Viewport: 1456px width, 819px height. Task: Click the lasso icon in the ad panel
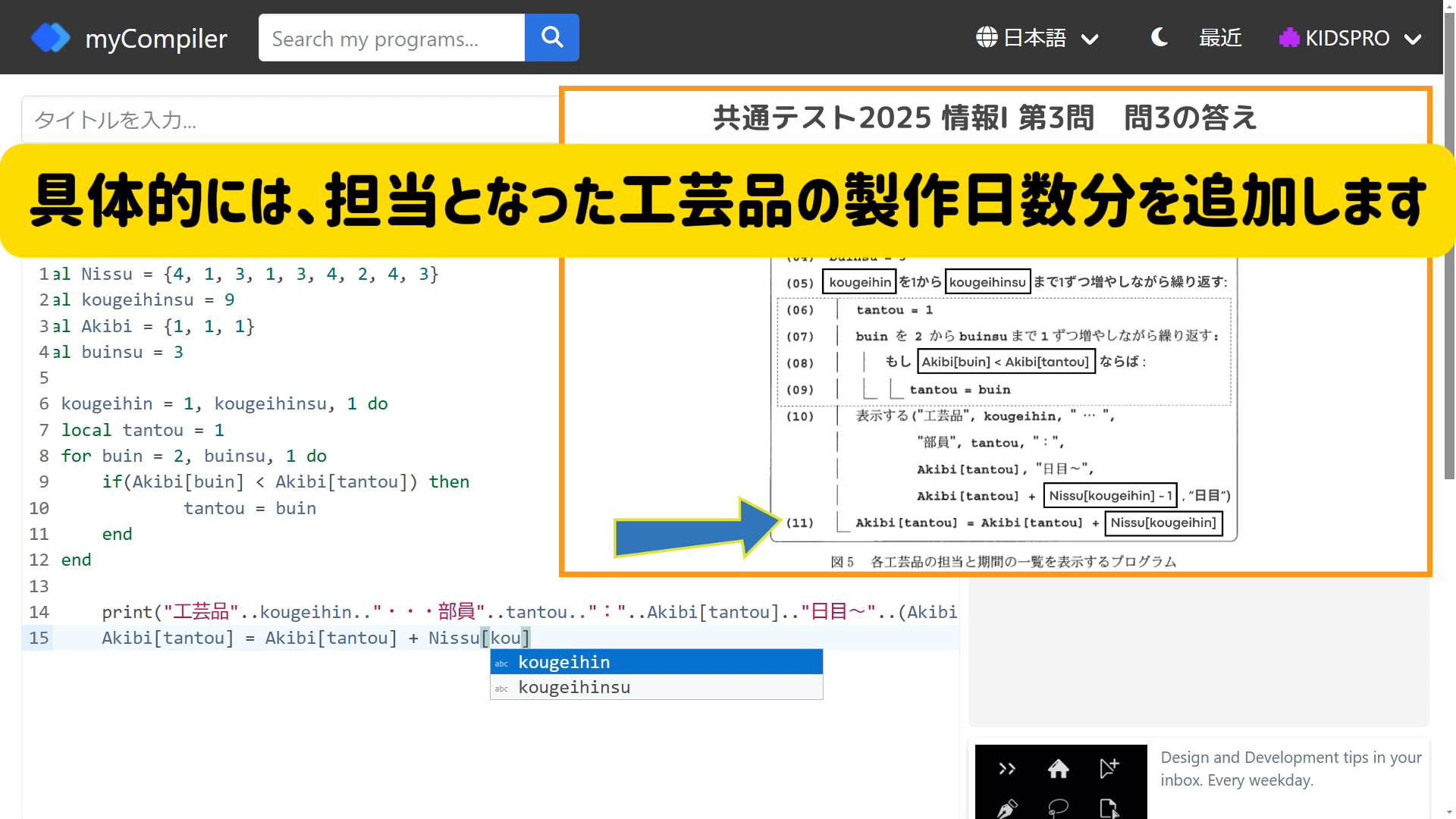1059,808
